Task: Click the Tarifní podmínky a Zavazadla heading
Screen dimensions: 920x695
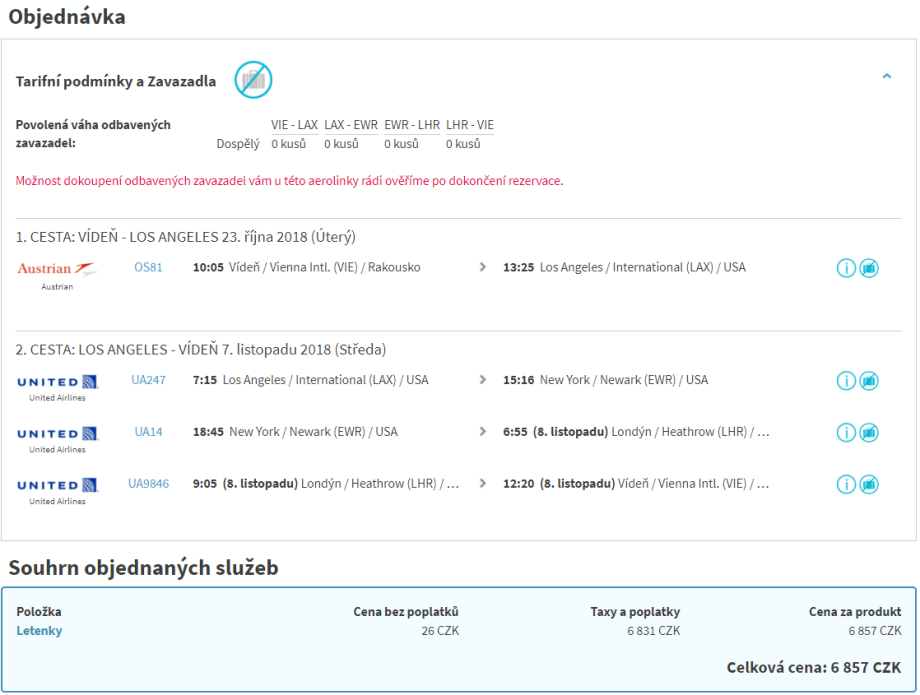Action: pyautogui.click(x=116, y=82)
